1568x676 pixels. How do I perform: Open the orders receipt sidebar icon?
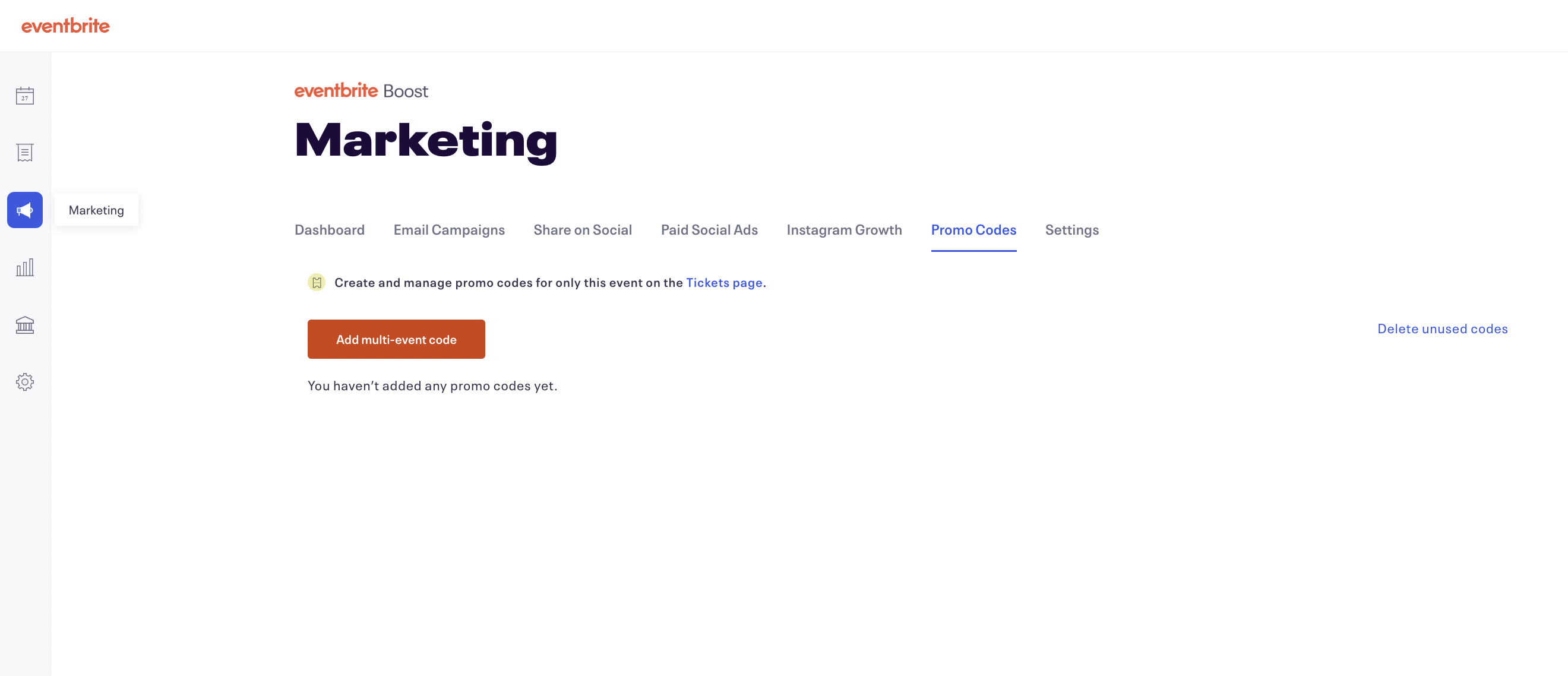25,152
